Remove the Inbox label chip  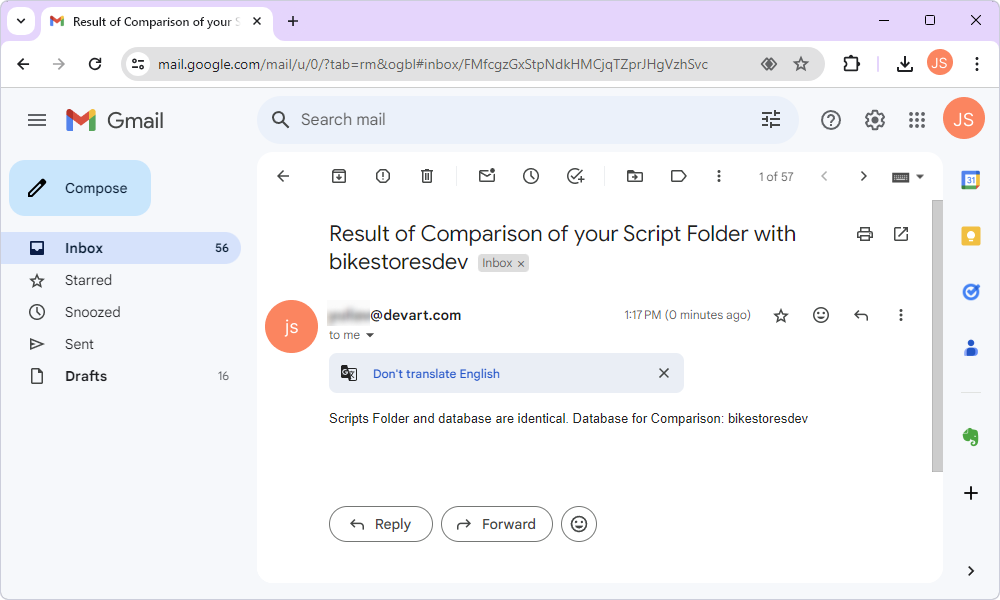pos(521,263)
